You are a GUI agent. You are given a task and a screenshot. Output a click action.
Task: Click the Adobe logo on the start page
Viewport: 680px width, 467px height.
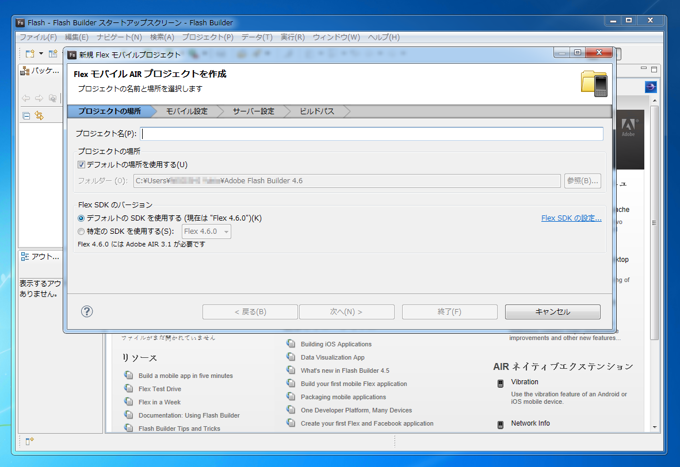pyautogui.click(x=628, y=127)
